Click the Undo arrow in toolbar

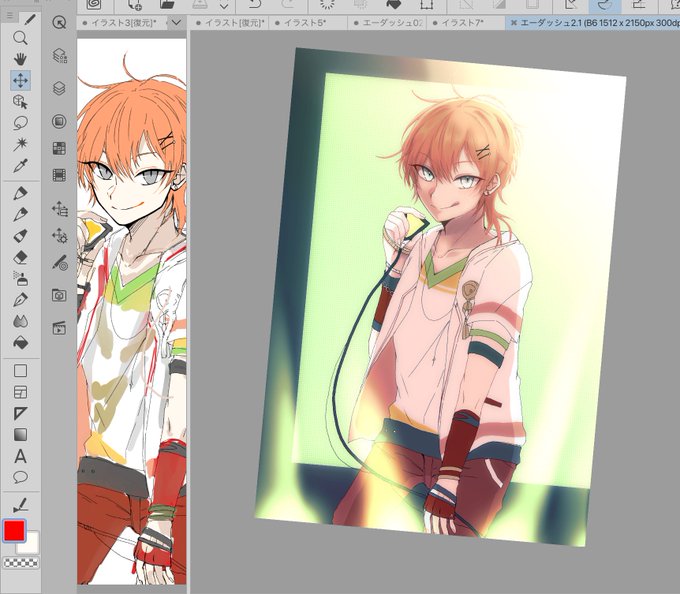[255, 5]
